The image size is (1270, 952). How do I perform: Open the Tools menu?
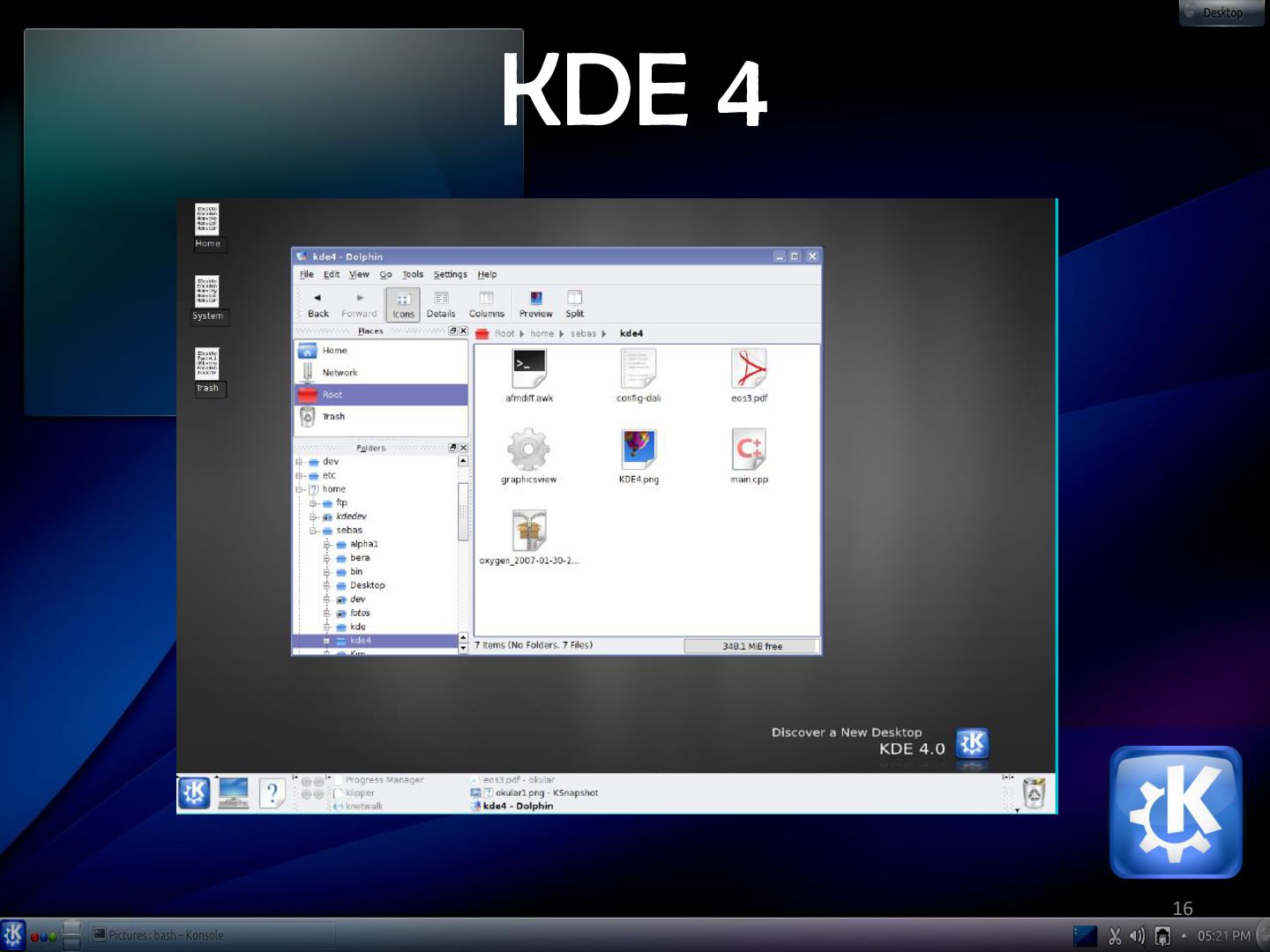412,275
